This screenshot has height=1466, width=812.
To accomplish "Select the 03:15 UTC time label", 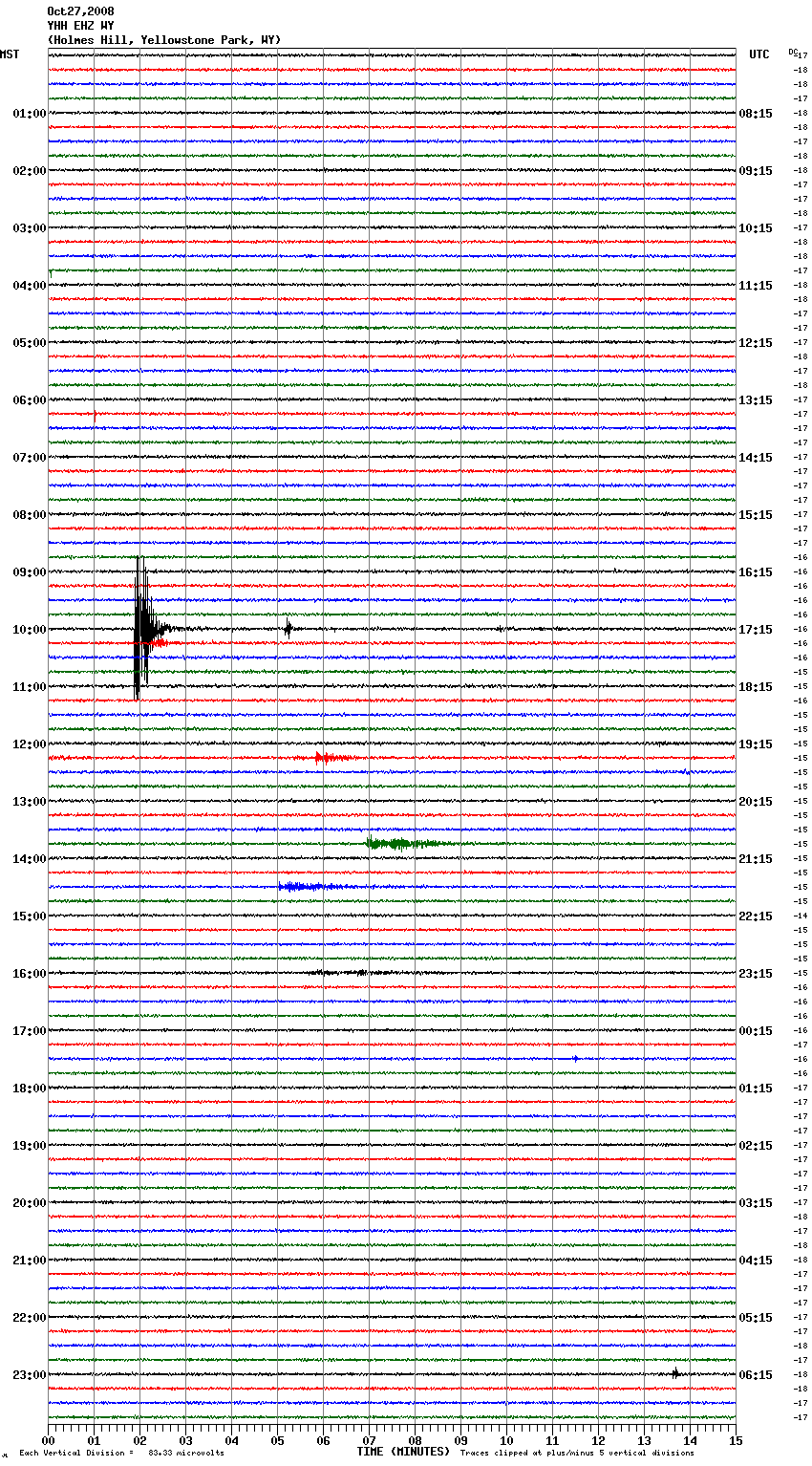I will (x=756, y=1203).
